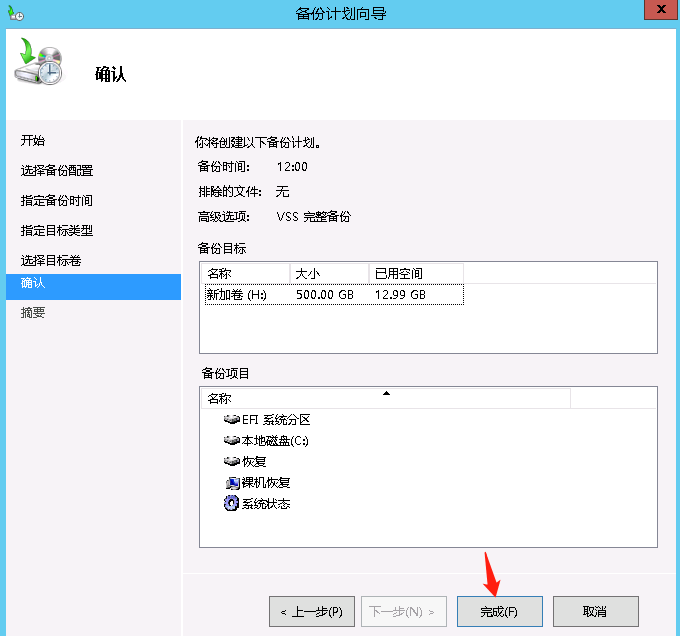Click the 你将创建以下备份计划 description text

coord(258,142)
